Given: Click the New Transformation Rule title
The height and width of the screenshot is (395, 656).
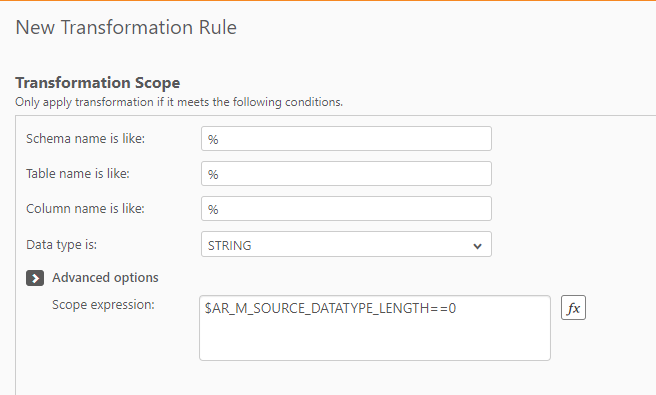Looking at the screenshot, I should (126, 28).
